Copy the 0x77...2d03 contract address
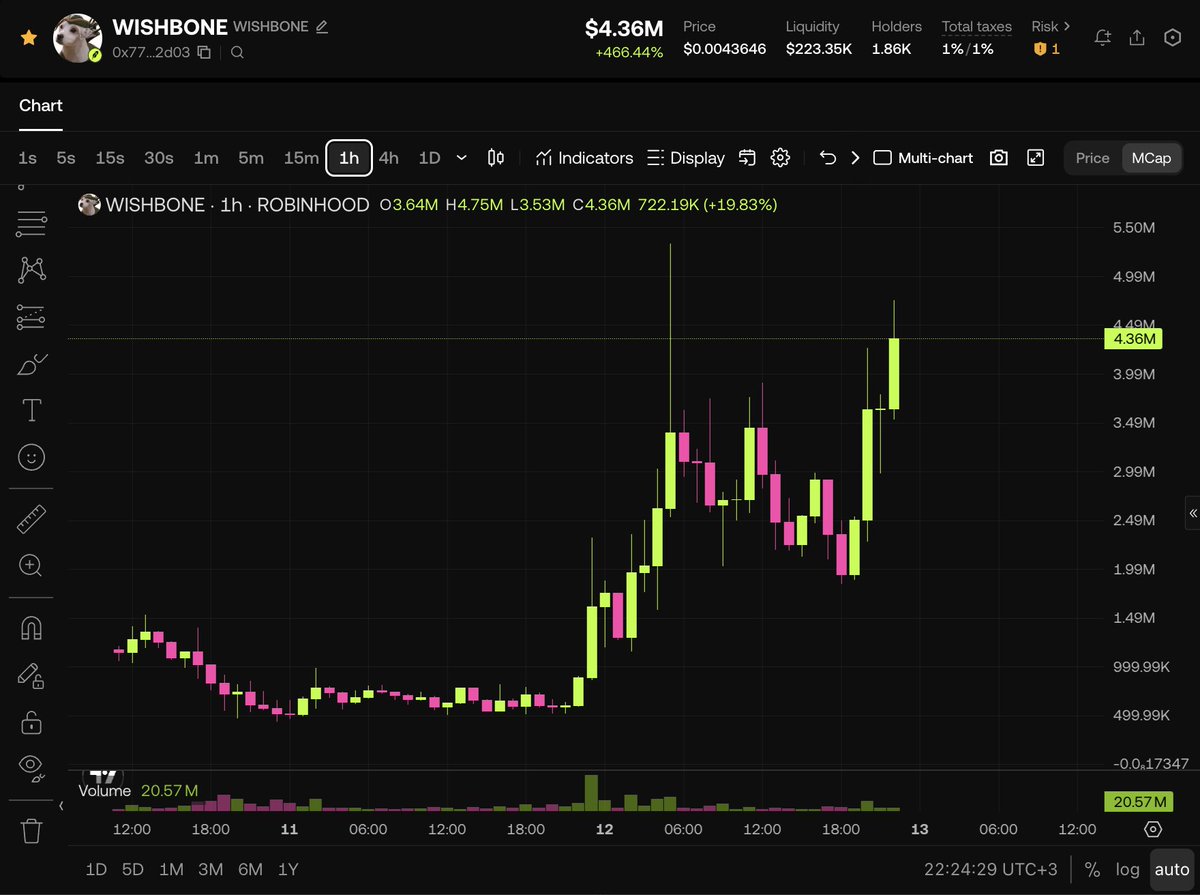Screen dimensions: 1200x895 (x=204, y=52)
